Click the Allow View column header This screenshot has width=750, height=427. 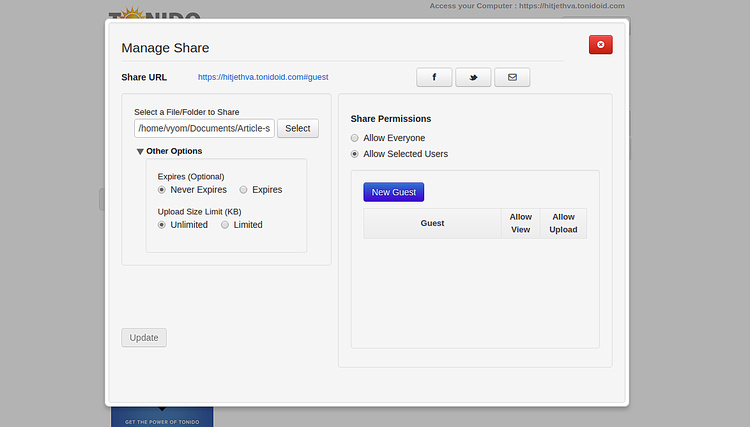(x=520, y=223)
